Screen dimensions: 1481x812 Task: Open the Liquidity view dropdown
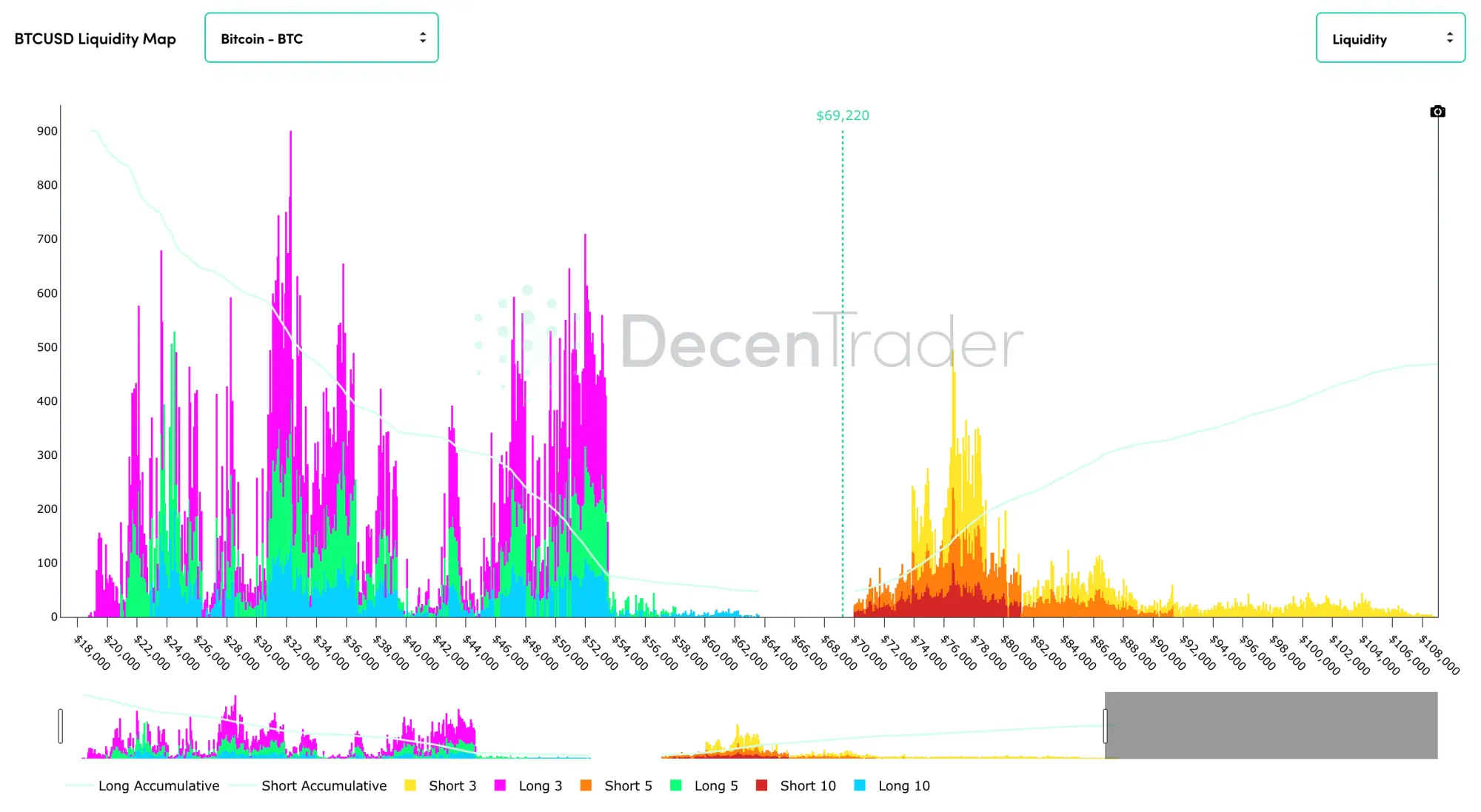pyautogui.click(x=1390, y=38)
